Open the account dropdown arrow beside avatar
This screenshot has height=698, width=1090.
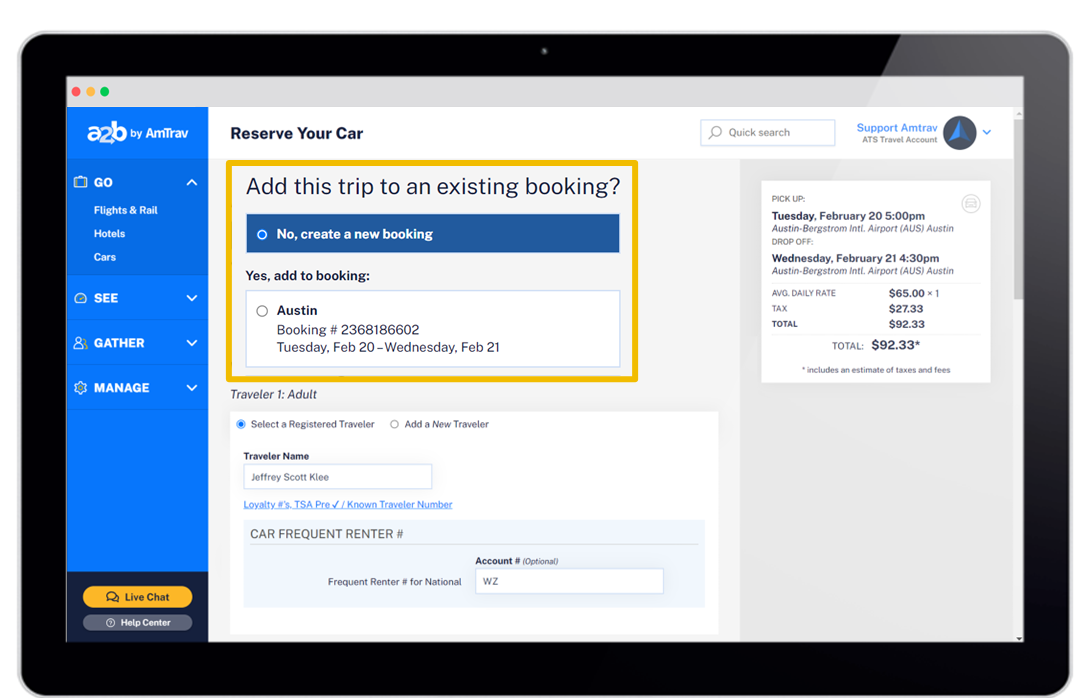pos(987,133)
